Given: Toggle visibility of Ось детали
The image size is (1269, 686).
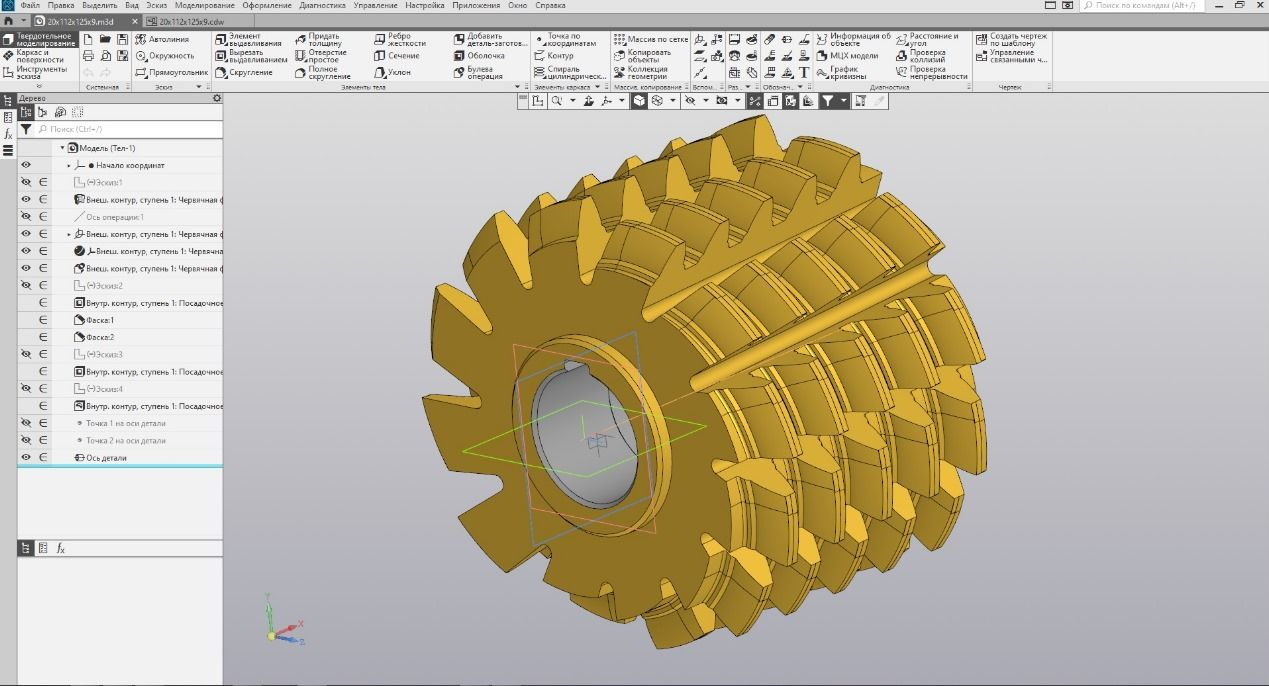Looking at the screenshot, I should coord(26,457).
